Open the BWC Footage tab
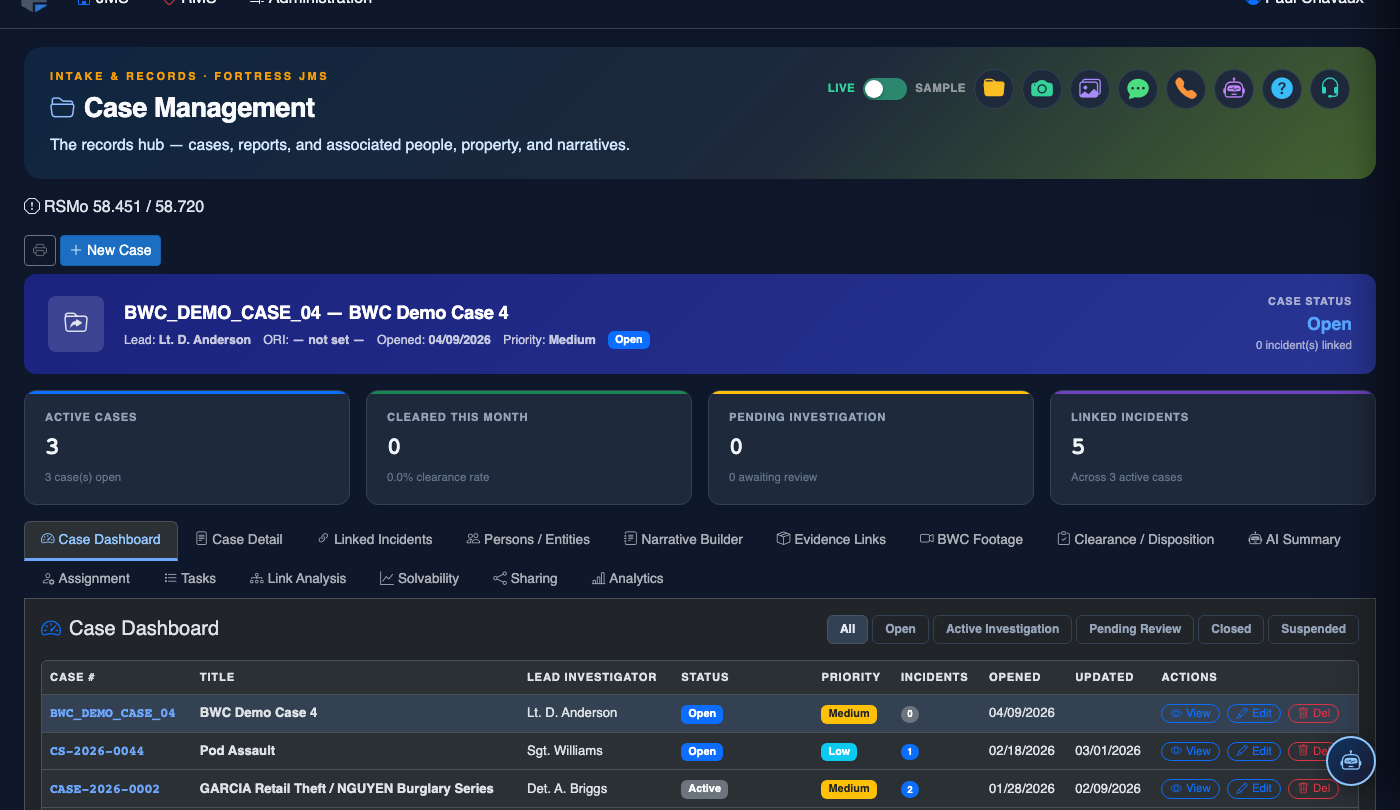This screenshot has width=1400, height=810. tap(971, 539)
